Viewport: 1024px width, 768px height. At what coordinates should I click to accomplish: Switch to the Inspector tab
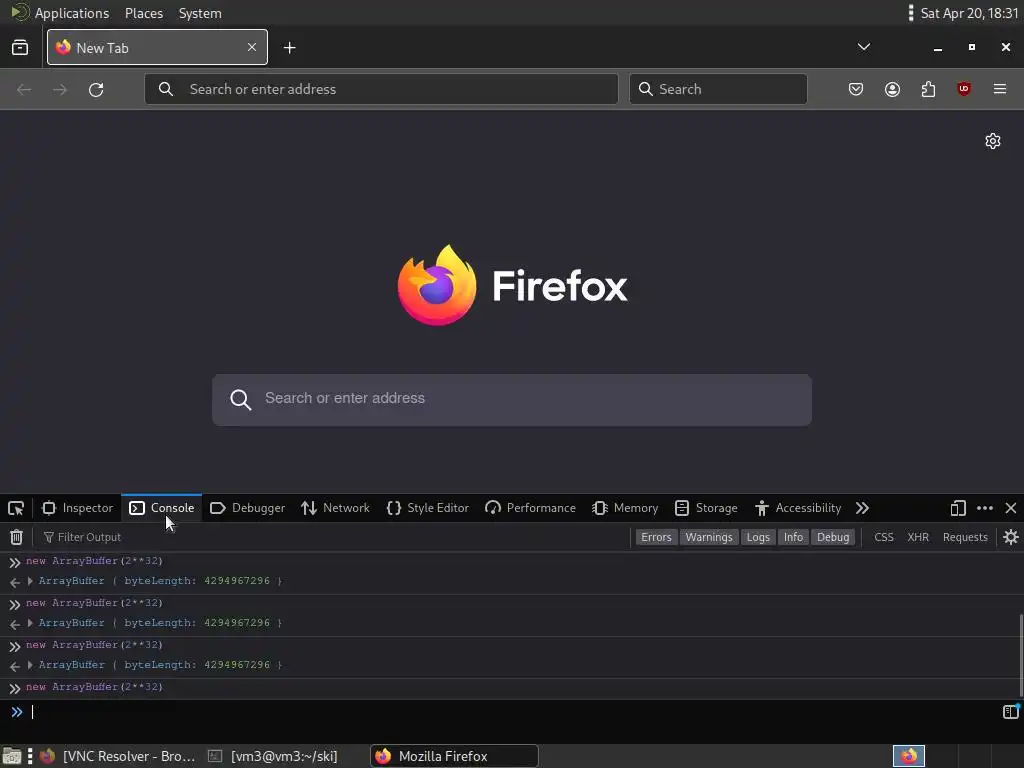click(x=77, y=508)
